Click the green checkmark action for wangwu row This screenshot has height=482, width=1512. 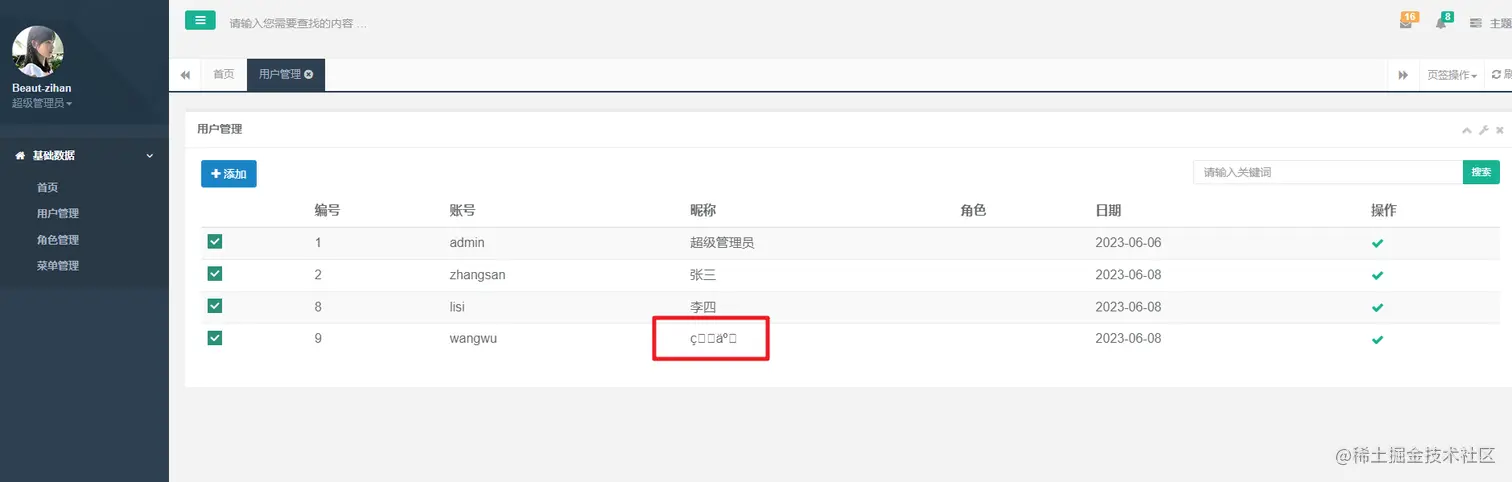(1377, 339)
